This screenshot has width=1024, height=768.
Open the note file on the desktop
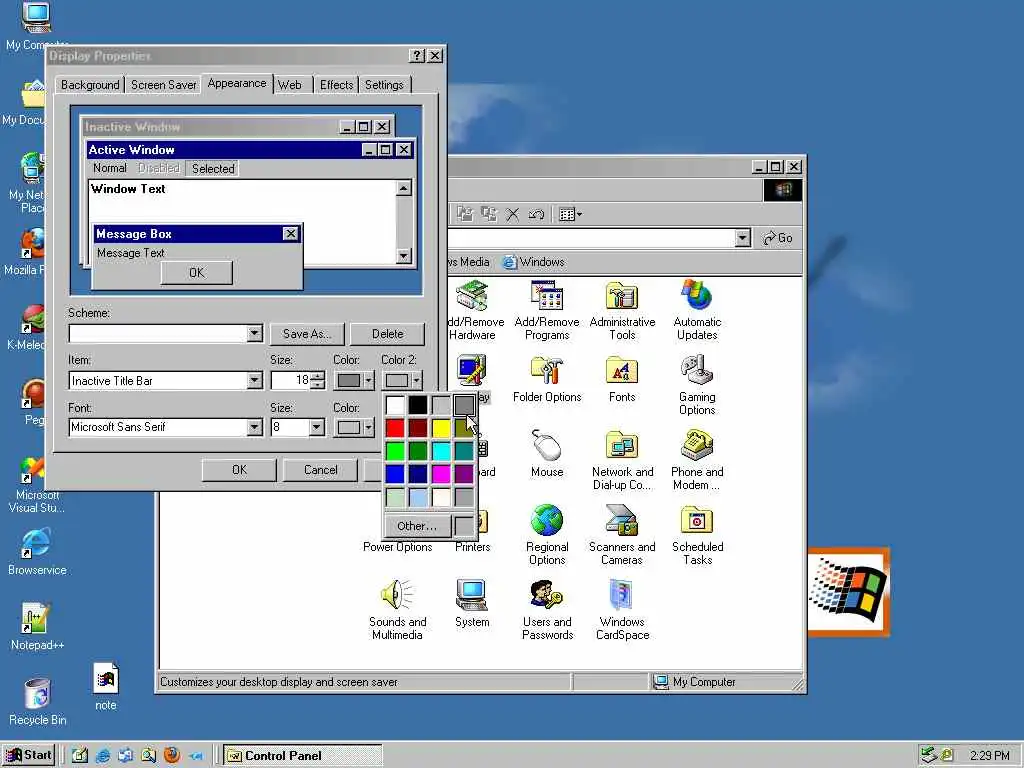pos(105,687)
